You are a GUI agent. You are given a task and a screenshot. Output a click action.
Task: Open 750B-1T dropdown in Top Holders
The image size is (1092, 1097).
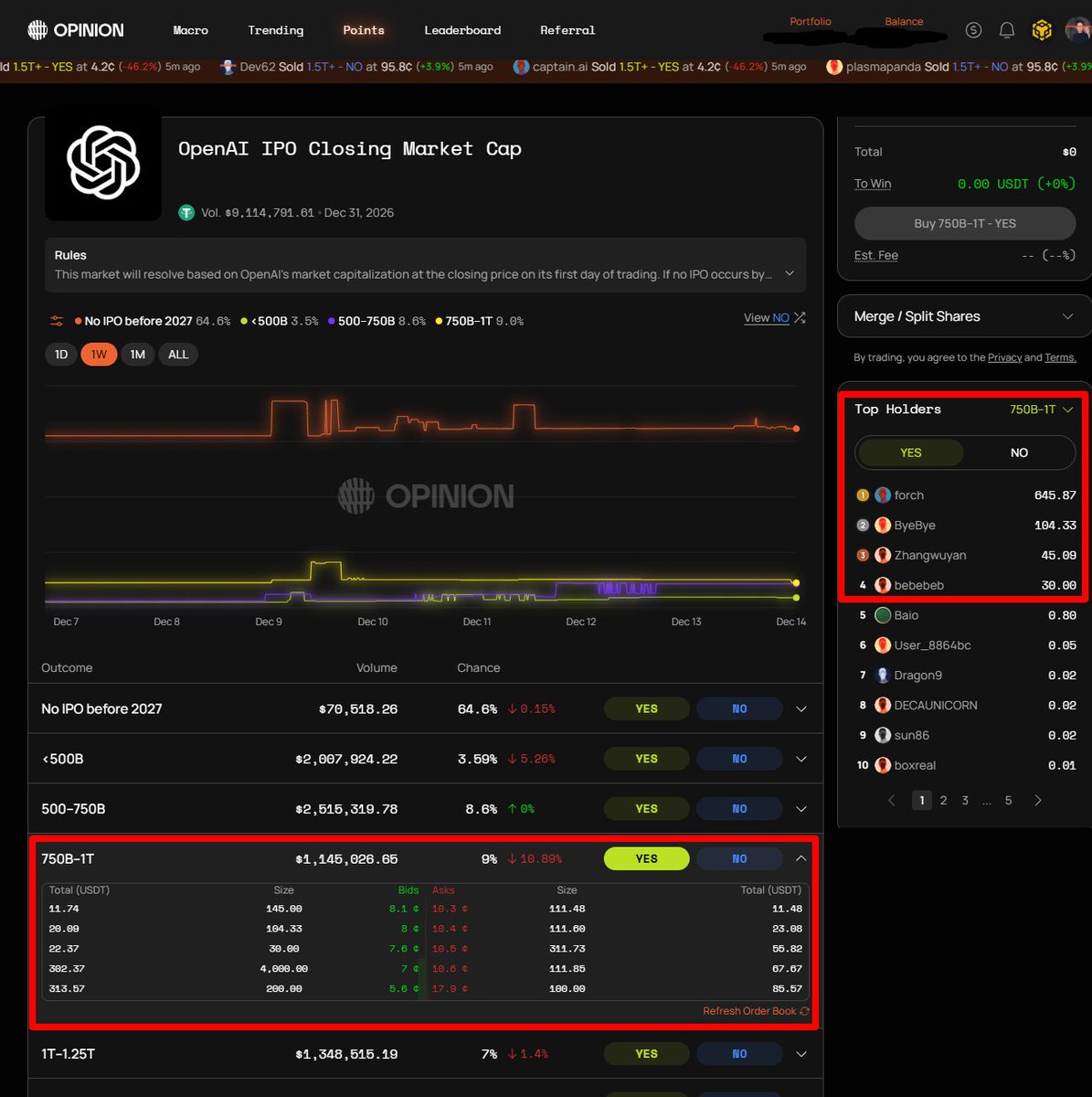coord(1041,410)
